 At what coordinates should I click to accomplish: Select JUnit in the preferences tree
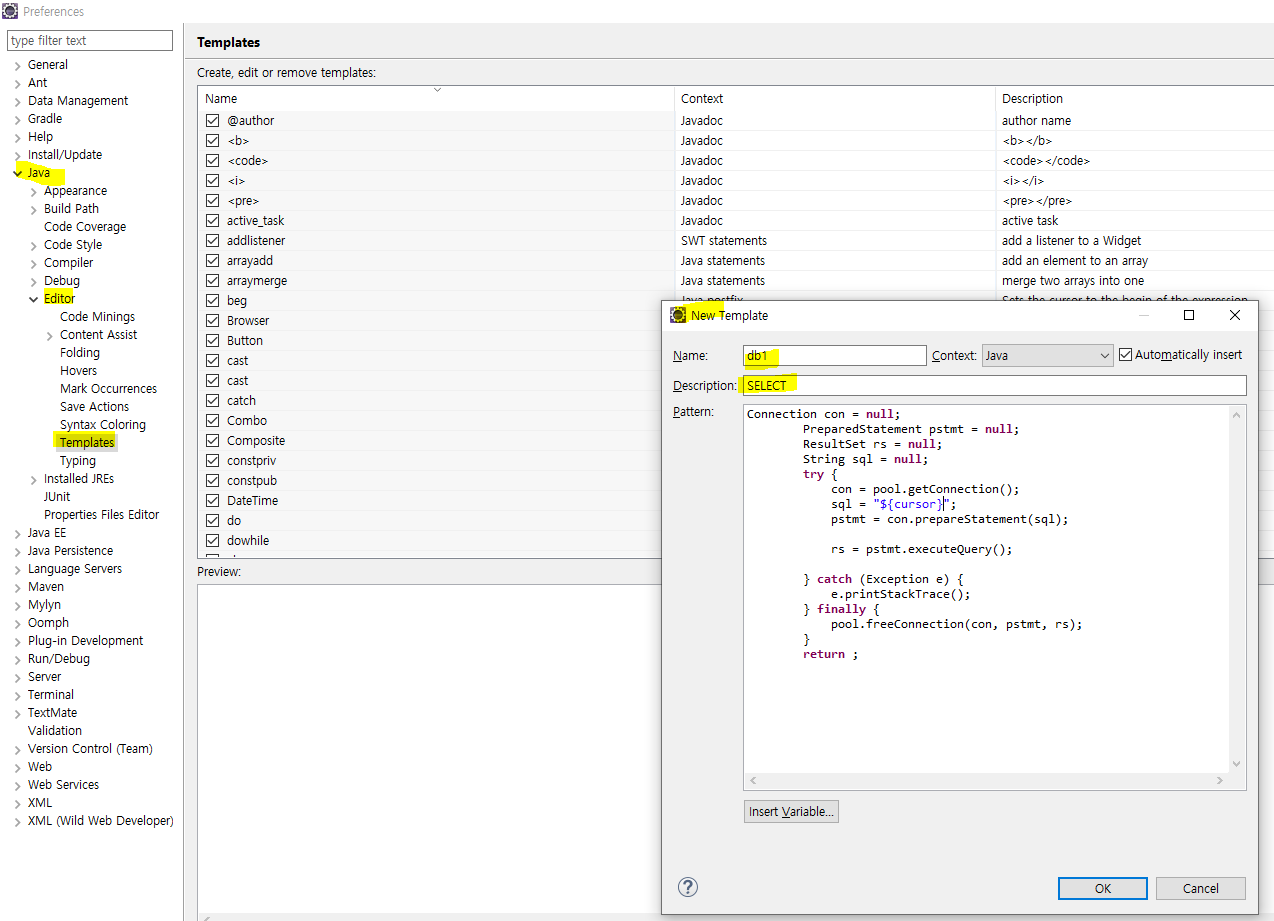tap(57, 497)
